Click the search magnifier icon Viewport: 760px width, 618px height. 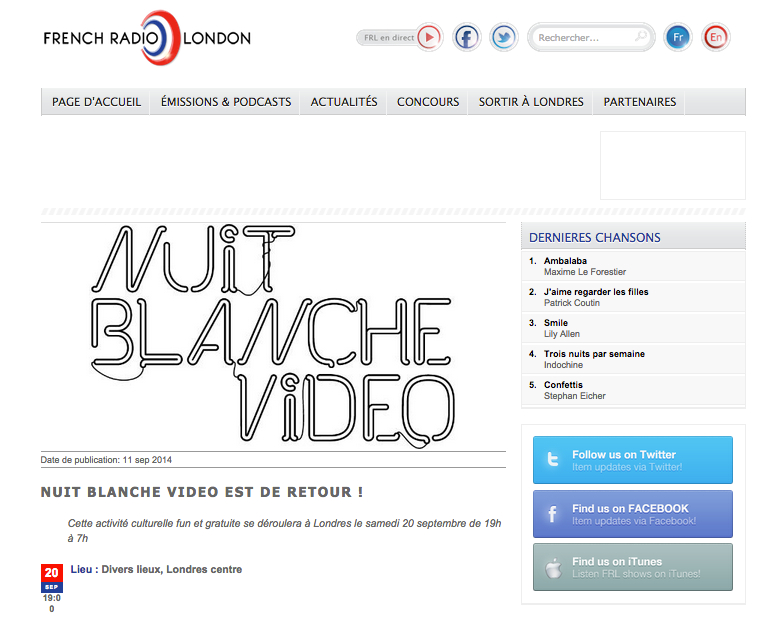[641, 37]
